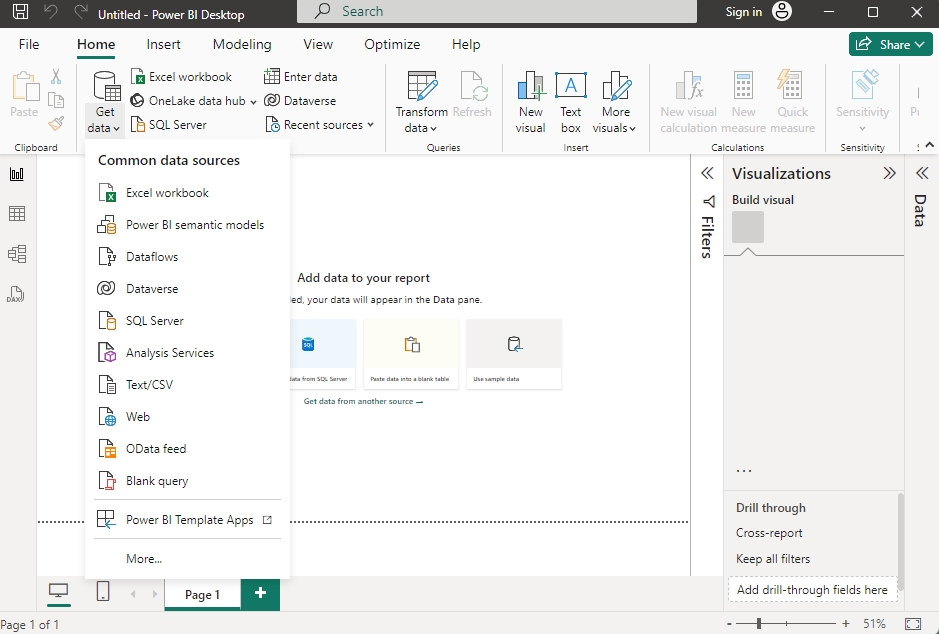Click the Transform data icon
The height and width of the screenshot is (634, 939).
421,86
